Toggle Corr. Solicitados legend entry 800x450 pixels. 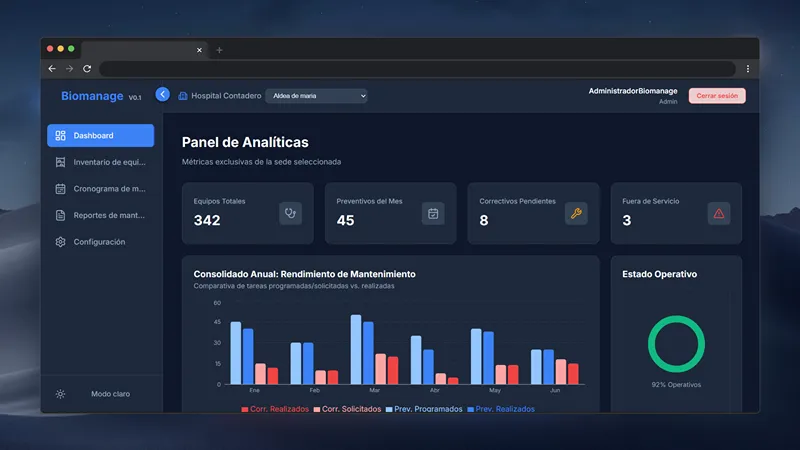pos(347,409)
